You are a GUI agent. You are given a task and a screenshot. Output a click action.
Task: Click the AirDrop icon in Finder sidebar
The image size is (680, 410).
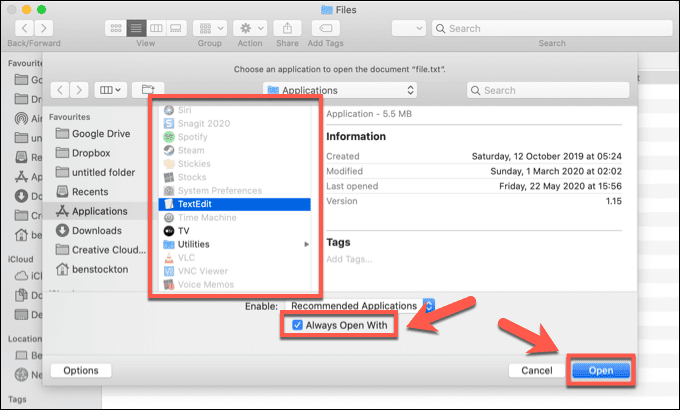21,118
